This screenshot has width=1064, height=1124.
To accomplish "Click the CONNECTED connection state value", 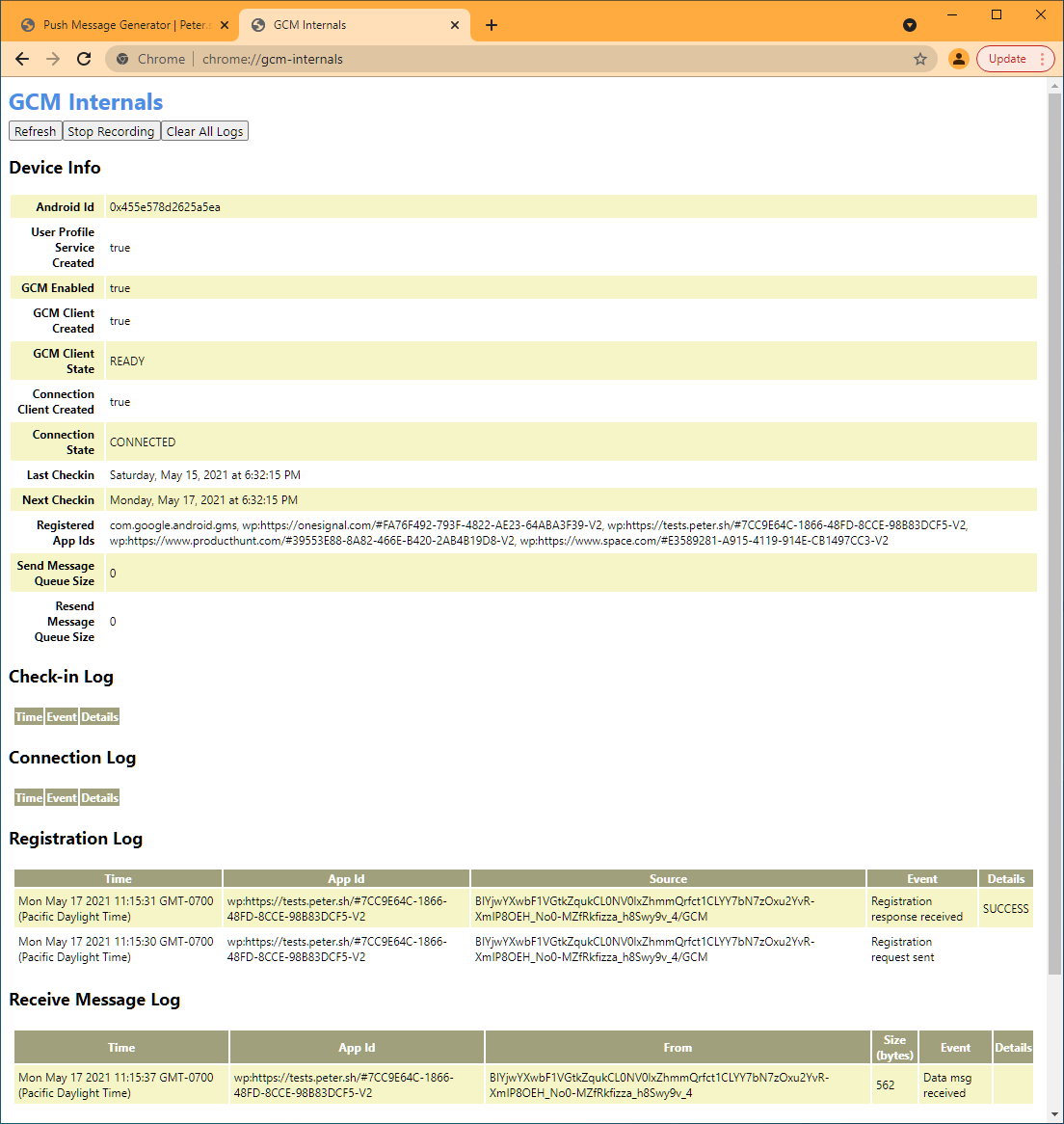I will [143, 442].
